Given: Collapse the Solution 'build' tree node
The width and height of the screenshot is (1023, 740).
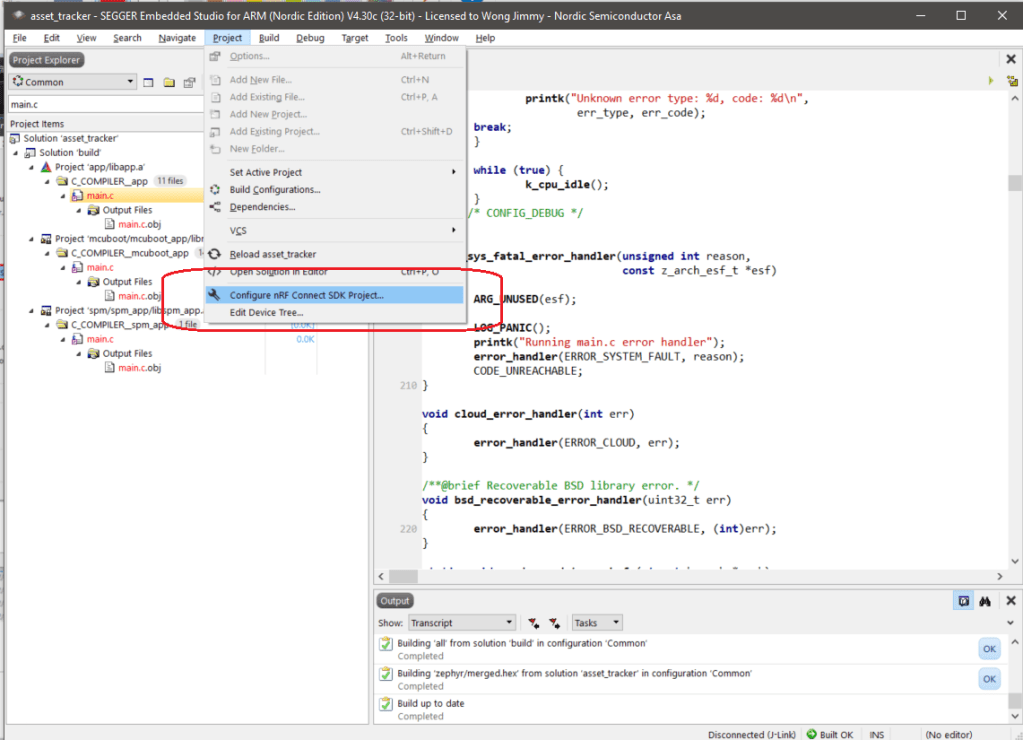Looking at the screenshot, I should pyautogui.click(x=16, y=153).
